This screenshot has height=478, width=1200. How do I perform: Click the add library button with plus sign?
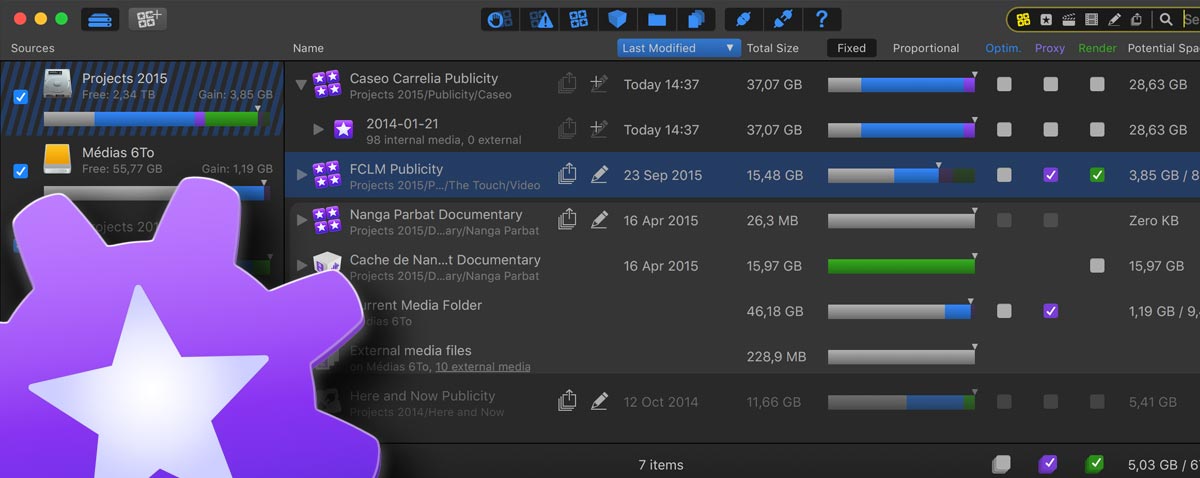(147, 19)
